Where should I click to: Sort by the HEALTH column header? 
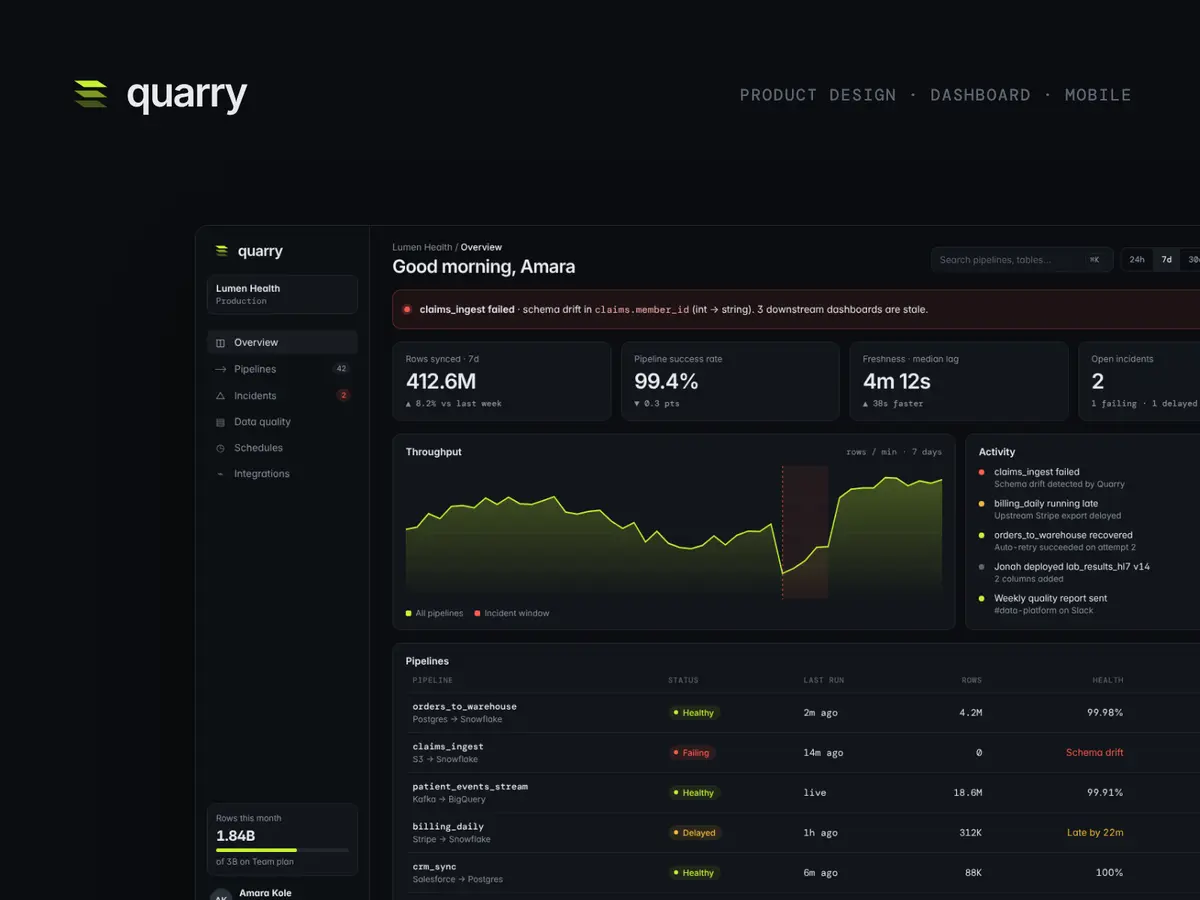coord(1108,680)
